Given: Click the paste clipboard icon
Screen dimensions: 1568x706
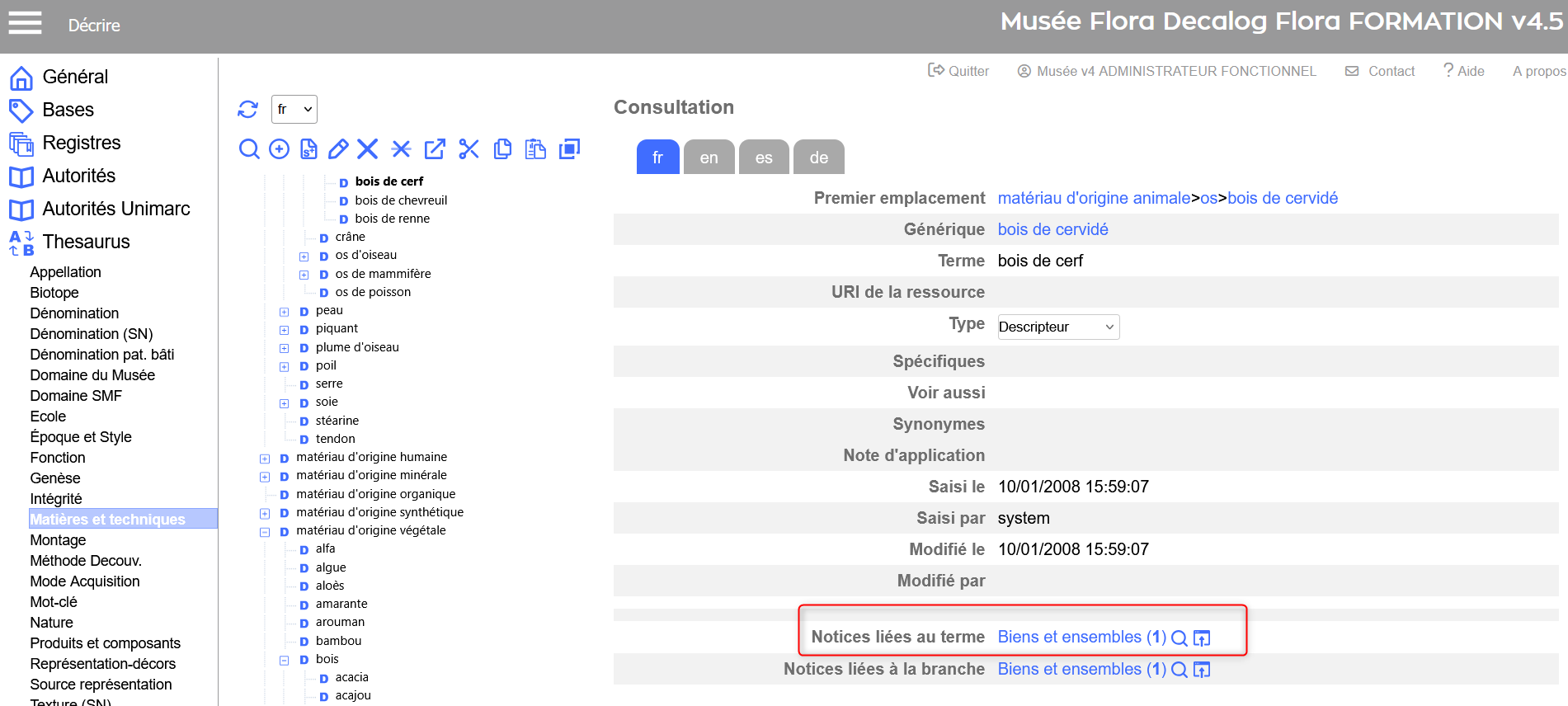Looking at the screenshot, I should pyautogui.click(x=536, y=149).
